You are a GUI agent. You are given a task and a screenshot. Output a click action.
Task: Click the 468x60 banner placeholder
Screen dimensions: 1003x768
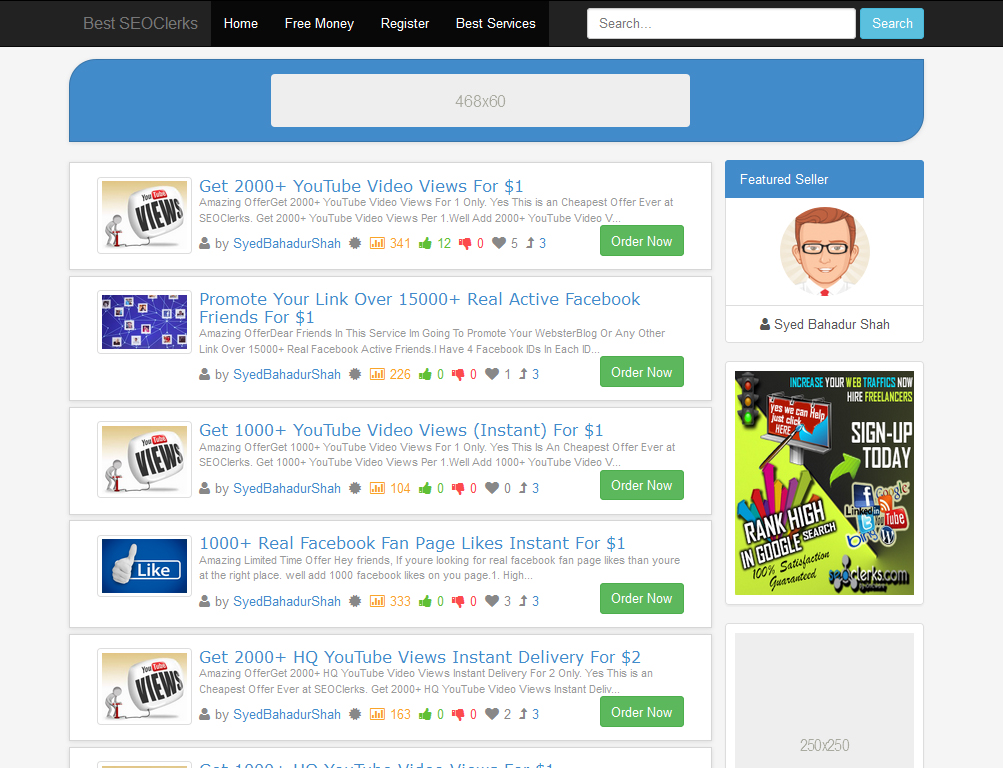tap(480, 100)
